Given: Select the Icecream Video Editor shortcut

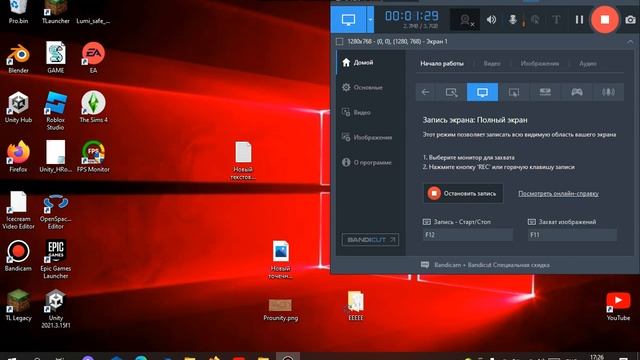Looking at the screenshot, I should click(18, 211).
